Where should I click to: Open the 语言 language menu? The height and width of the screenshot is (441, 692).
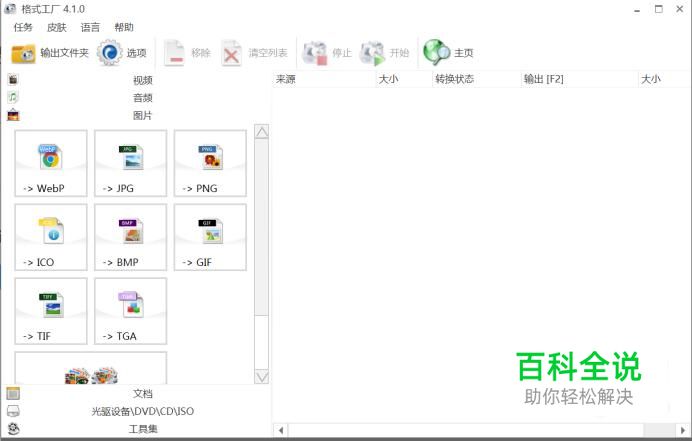(x=90, y=27)
